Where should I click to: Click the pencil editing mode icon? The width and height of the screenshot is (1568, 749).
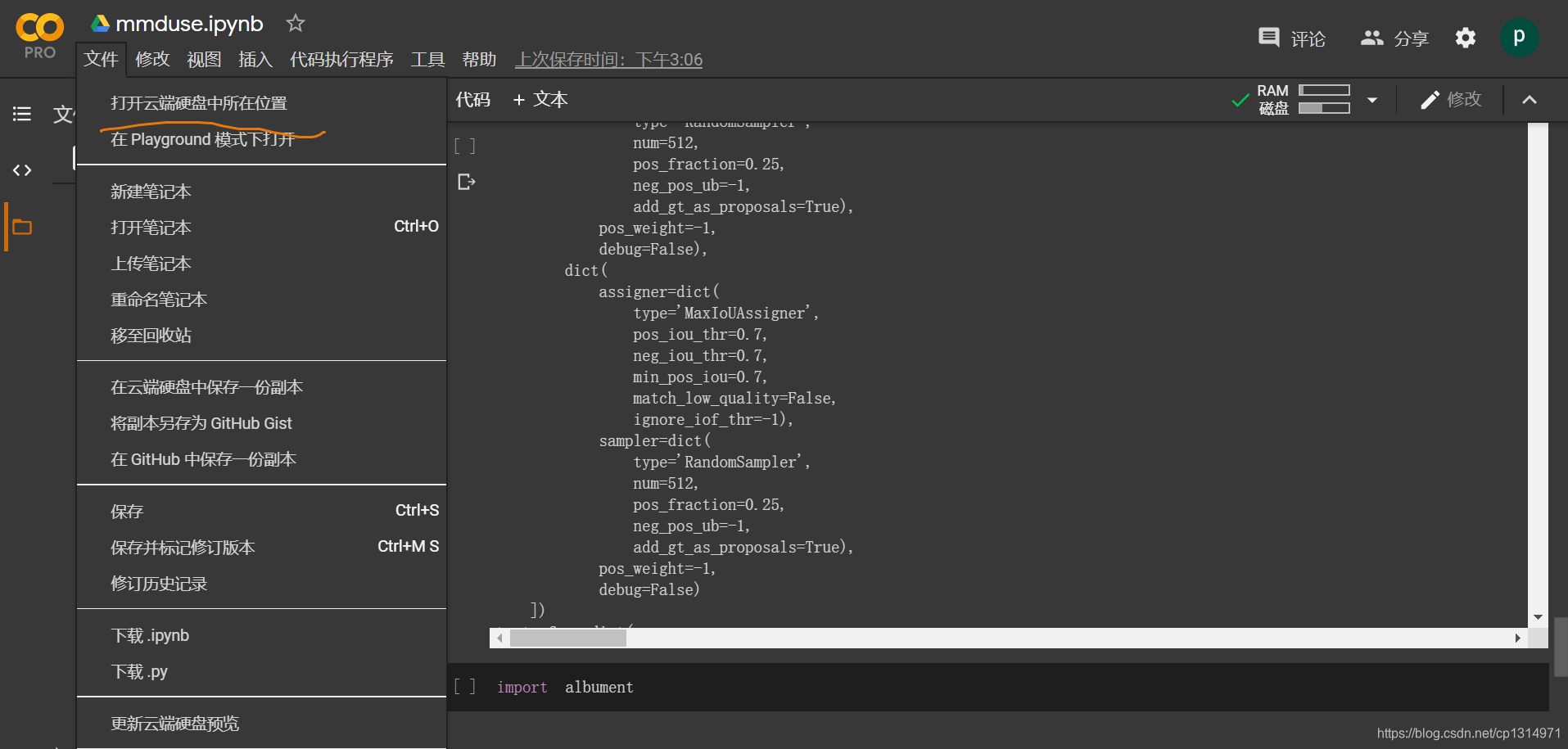click(1430, 100)
